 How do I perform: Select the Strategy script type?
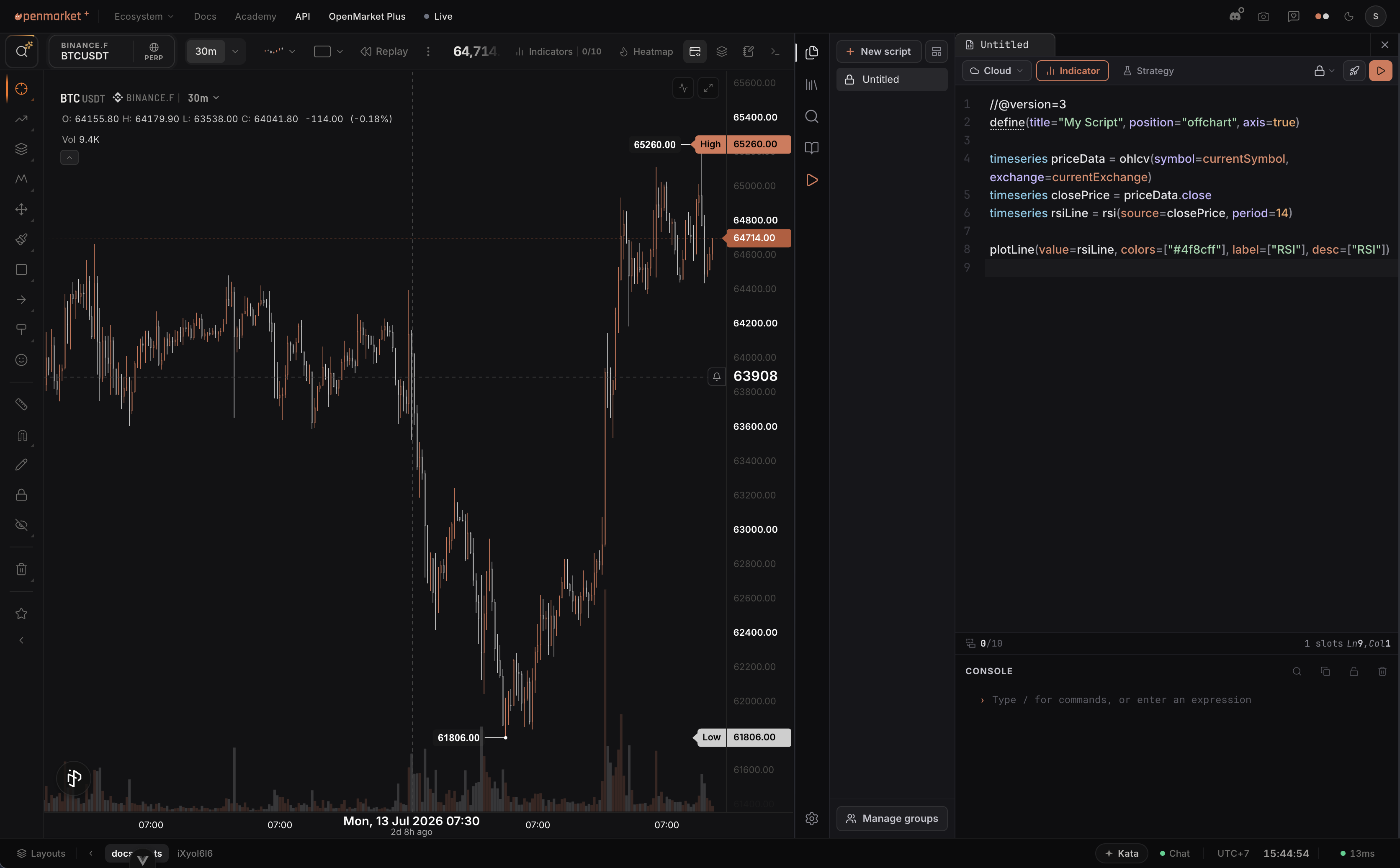click(1148, 71)
